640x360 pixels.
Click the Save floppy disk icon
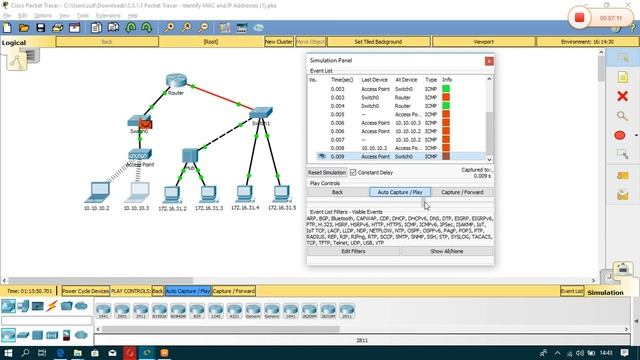click(41, 28)
